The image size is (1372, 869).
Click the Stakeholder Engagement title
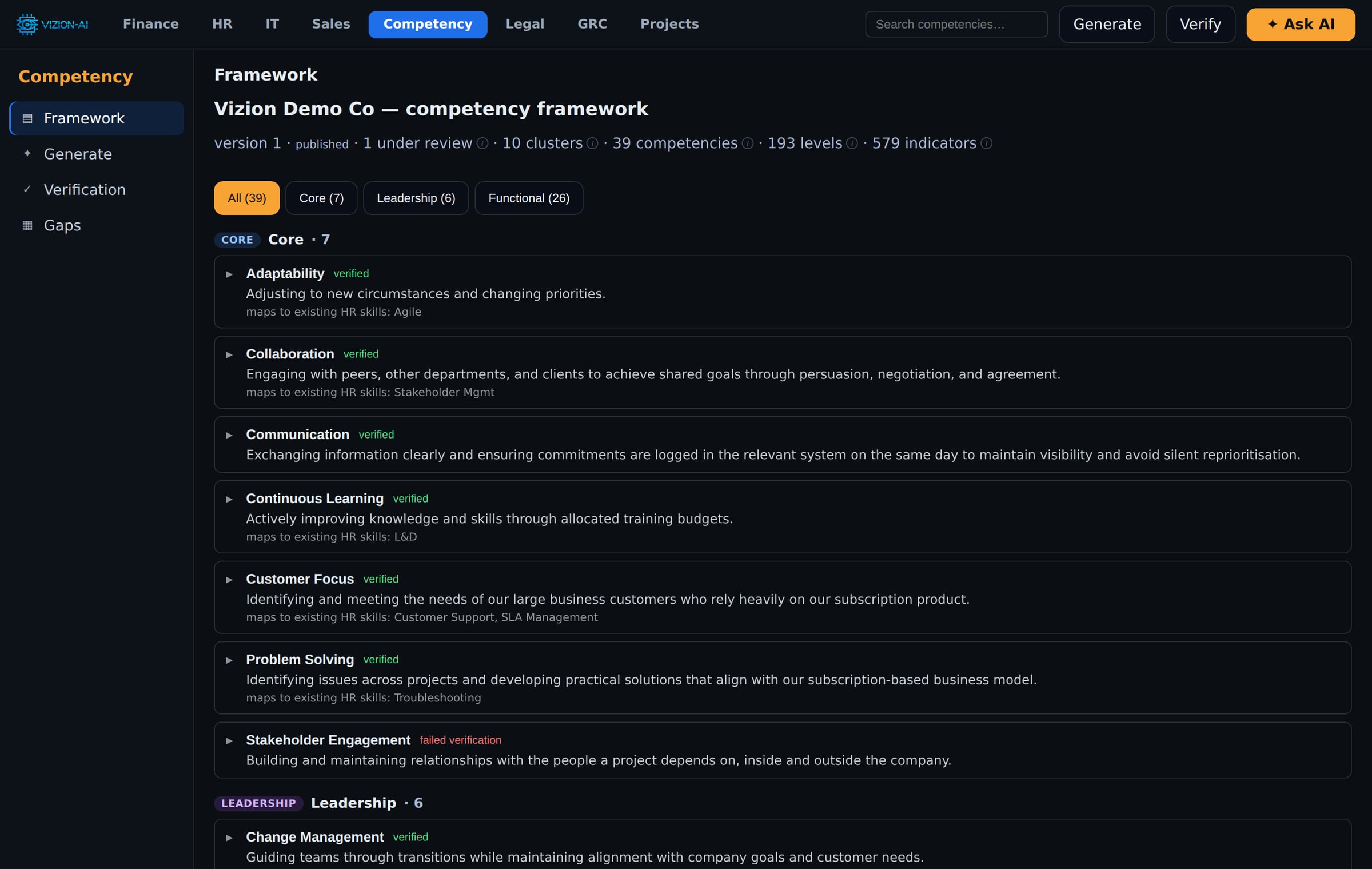328,740
